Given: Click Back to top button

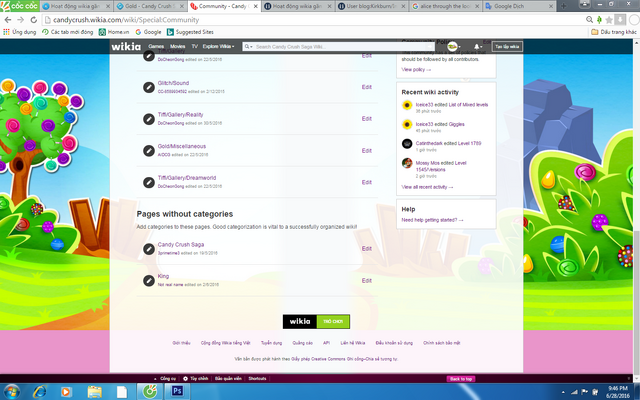Looking at the screenshot, I should pyautogui.click(x=461, y=379).
